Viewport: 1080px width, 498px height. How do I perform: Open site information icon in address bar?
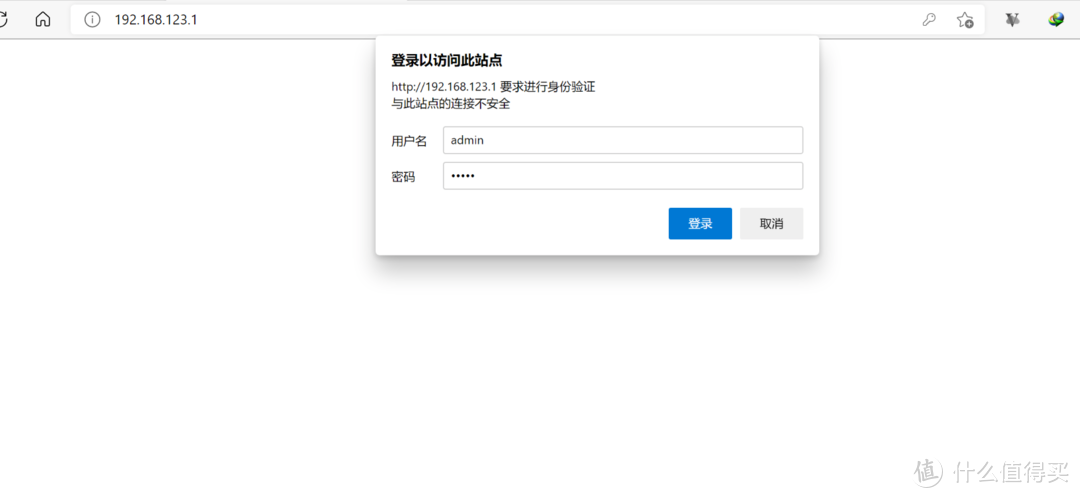[x=93, y=19]
